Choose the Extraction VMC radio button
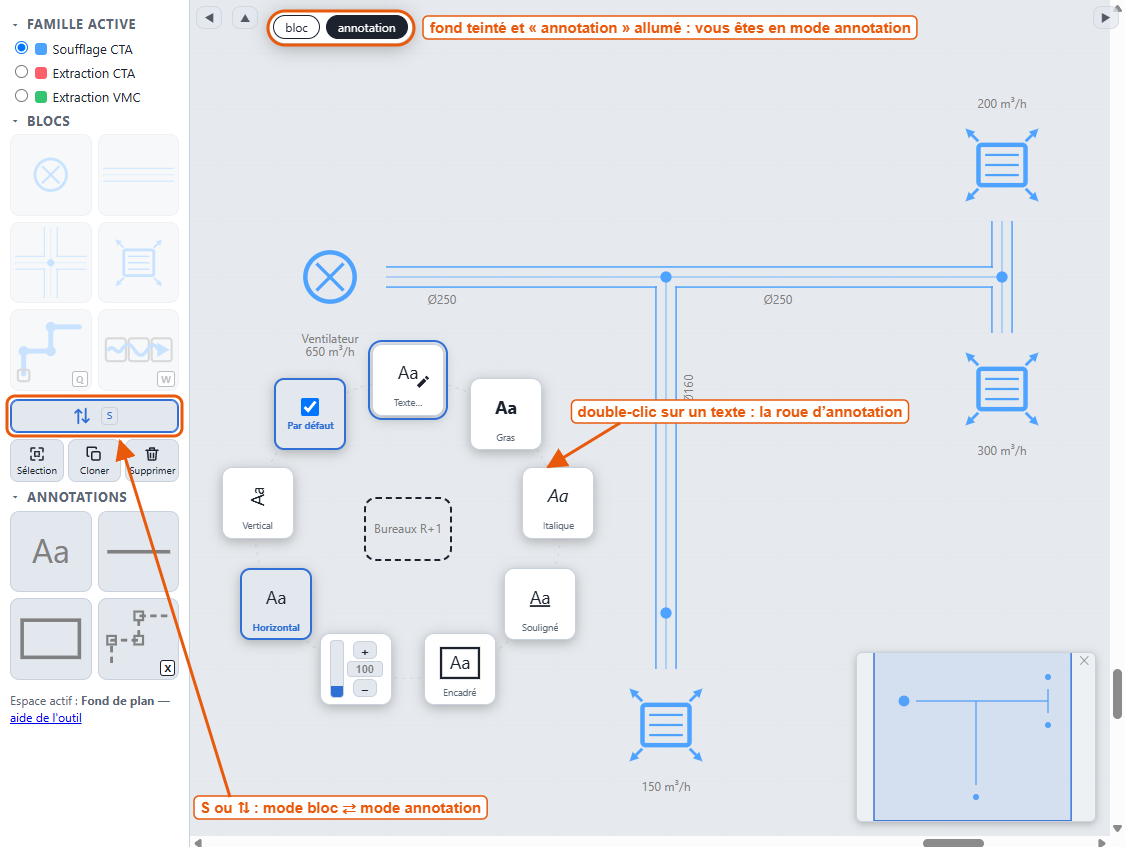The height and width of the screenshot is (847, 1125). (x=22, y=96)
